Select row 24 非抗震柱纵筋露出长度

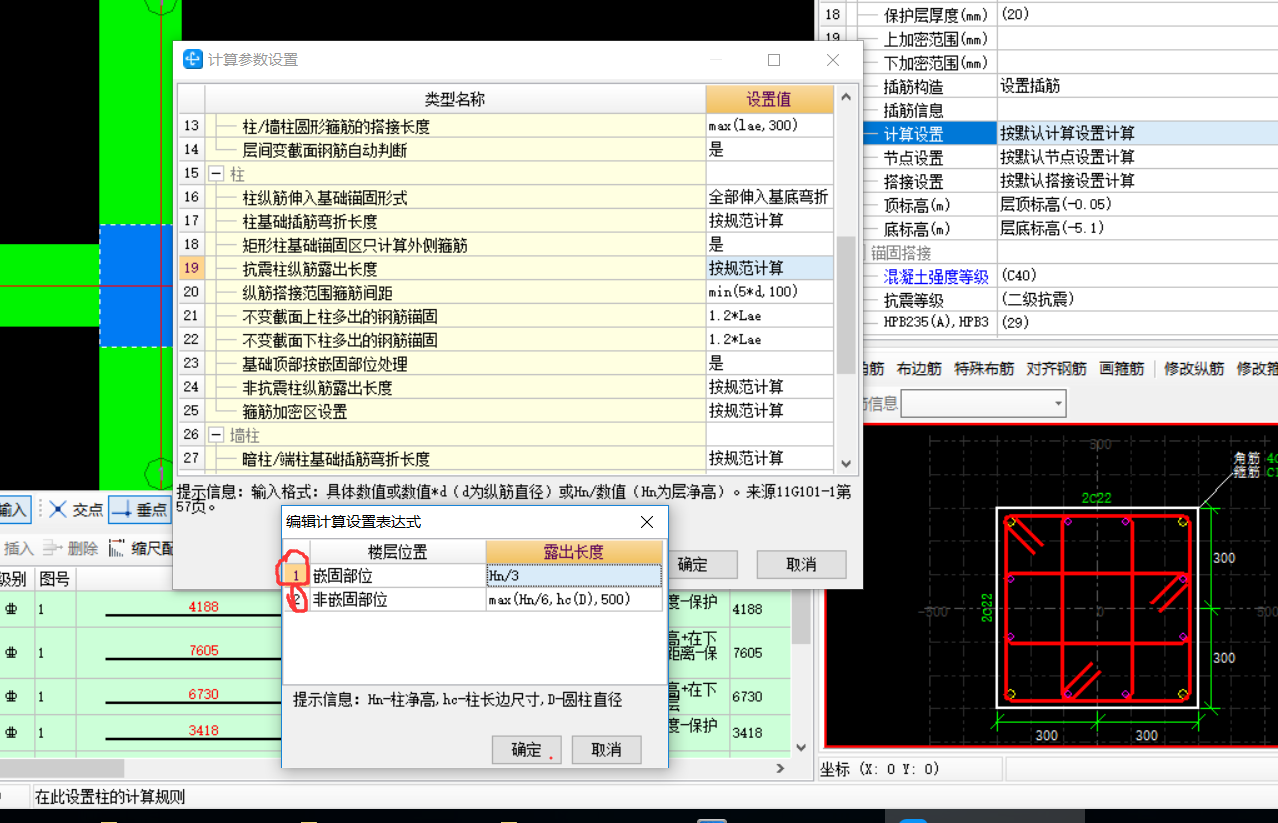coord(455,387)
